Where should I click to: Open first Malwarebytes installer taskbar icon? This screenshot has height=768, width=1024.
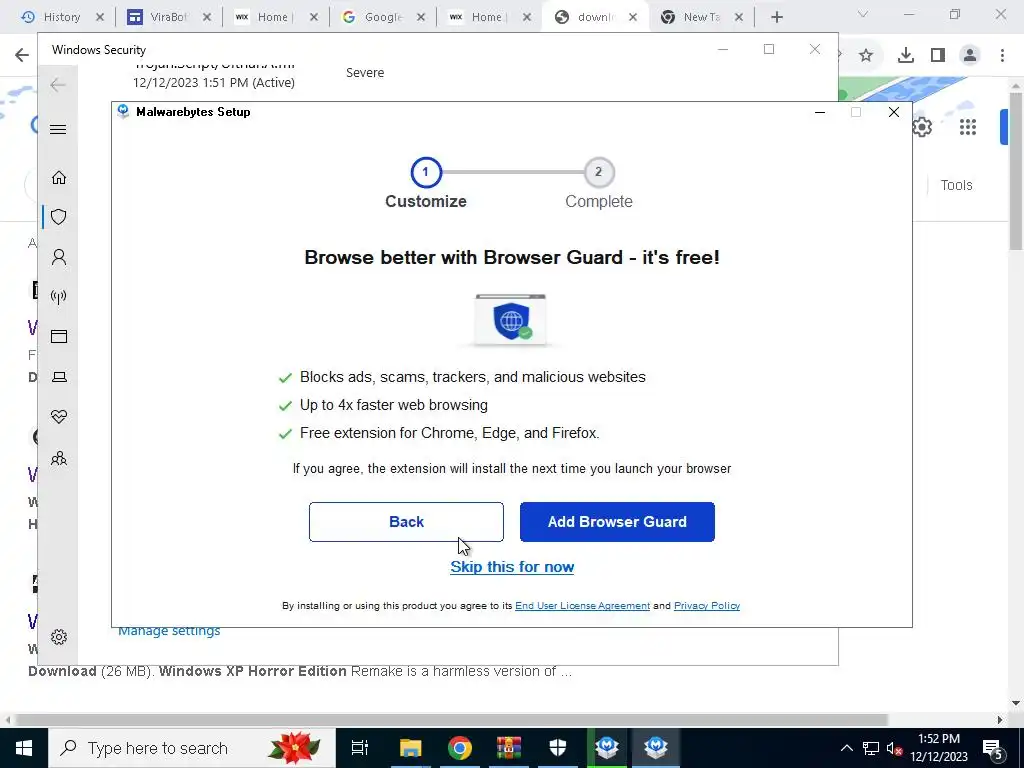607,748
